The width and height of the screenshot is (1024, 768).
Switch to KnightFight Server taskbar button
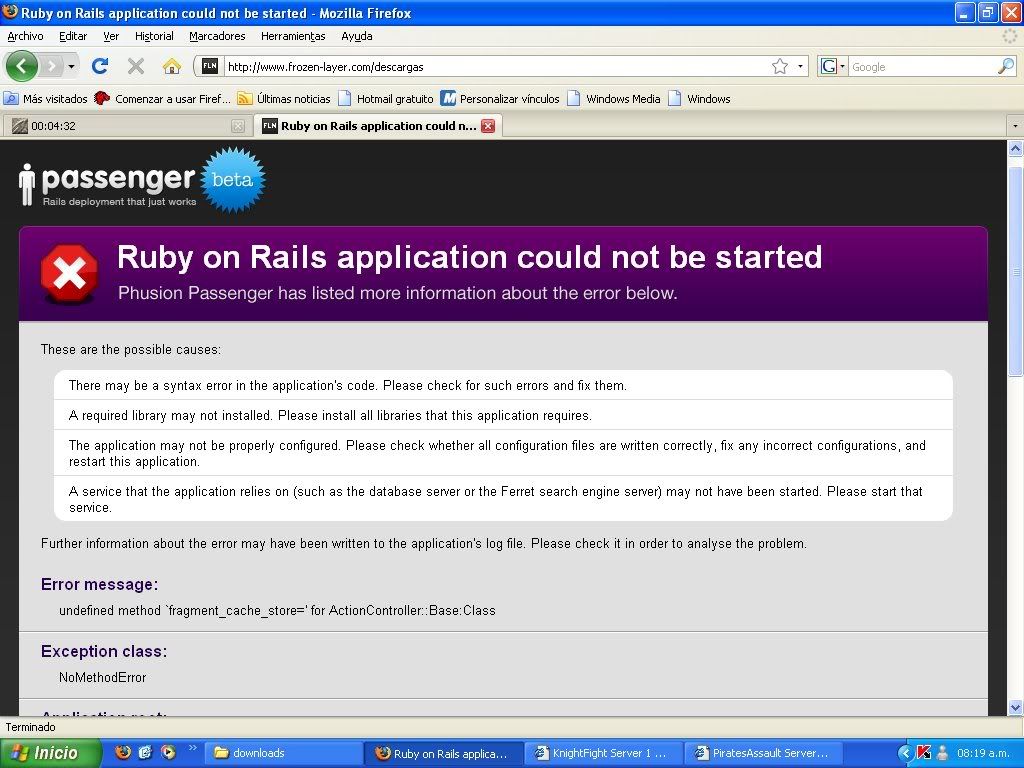[603, 754]
